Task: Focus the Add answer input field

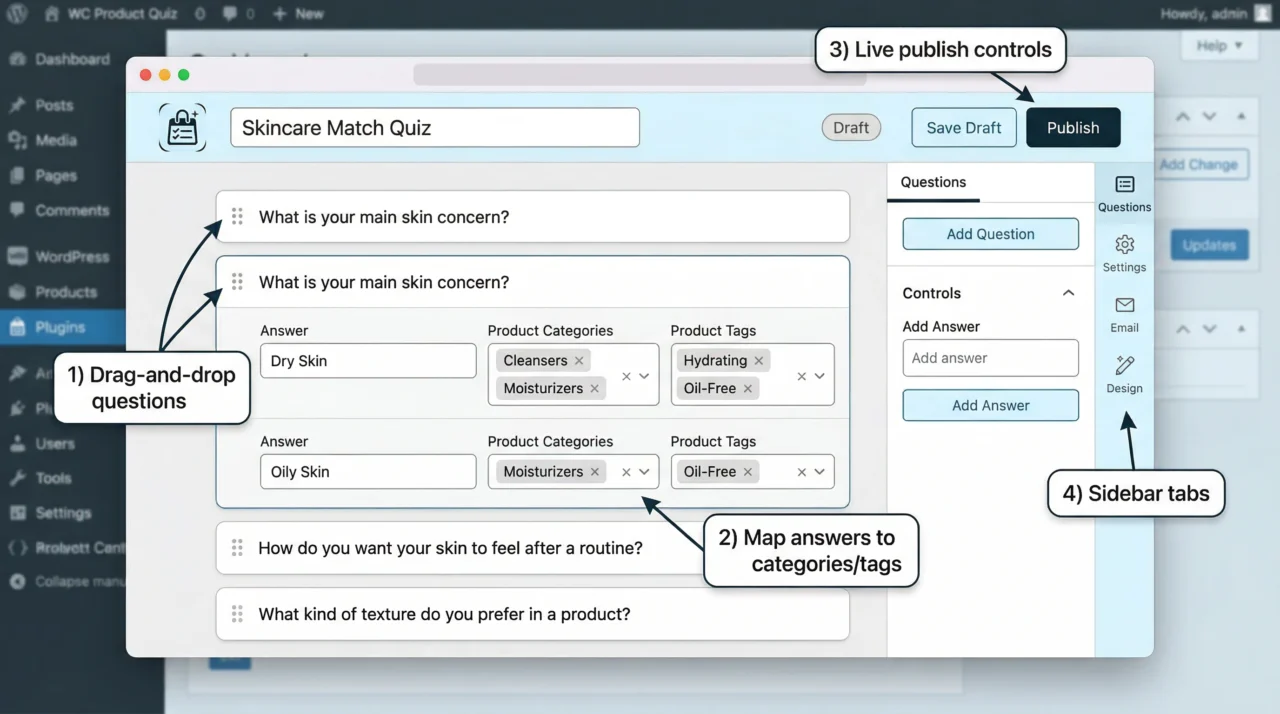Action: click(990, 358)
